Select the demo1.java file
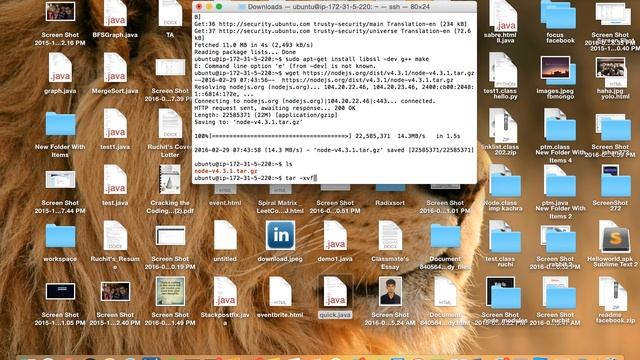Viewport: 640px width, 360px height. 335,236
